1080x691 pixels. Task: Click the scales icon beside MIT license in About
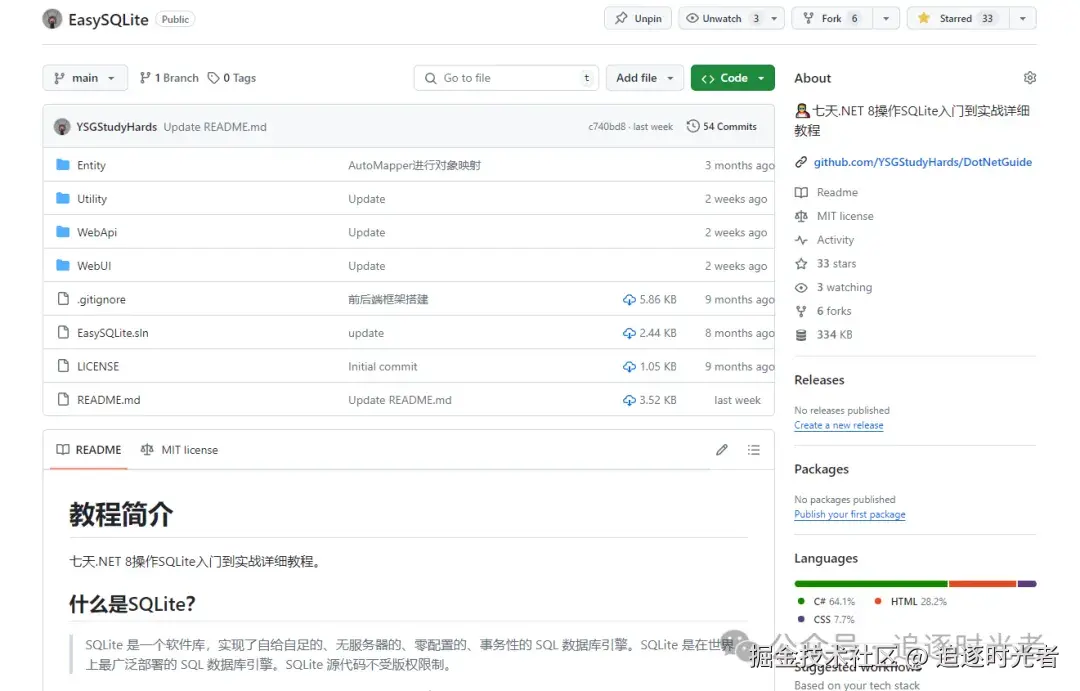point(801,216)
